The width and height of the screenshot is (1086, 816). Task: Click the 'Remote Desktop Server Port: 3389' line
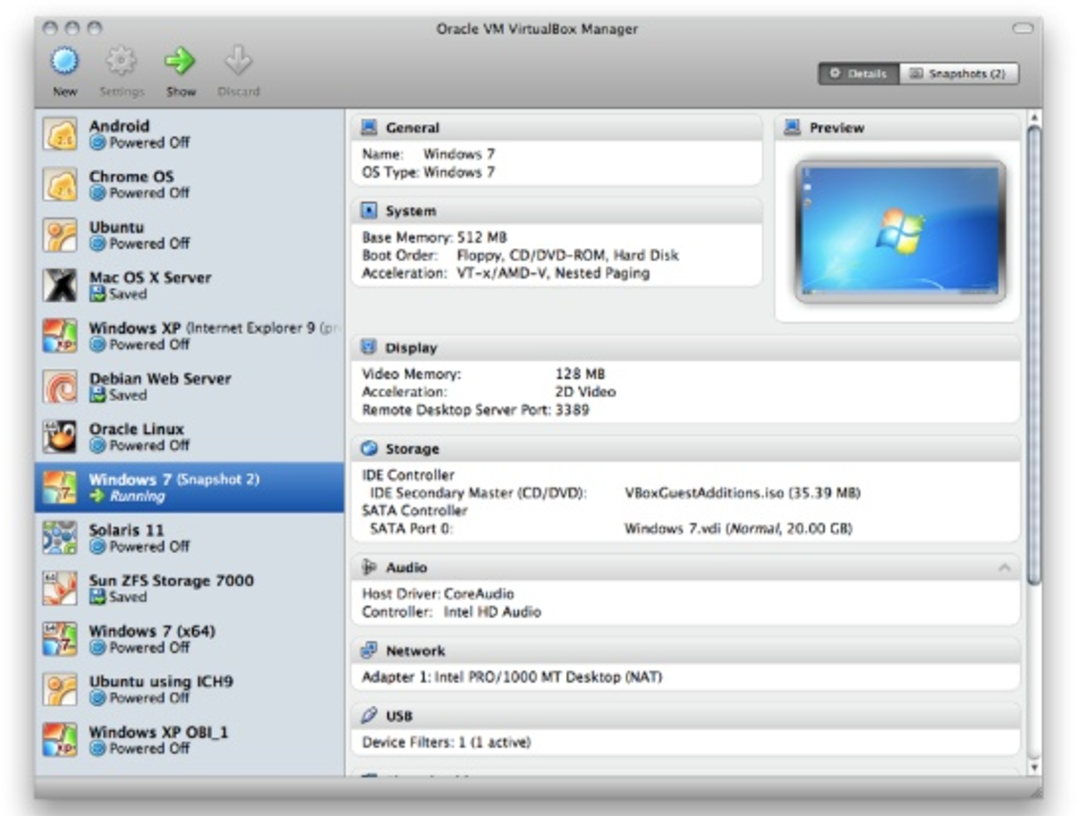(475, 410)
